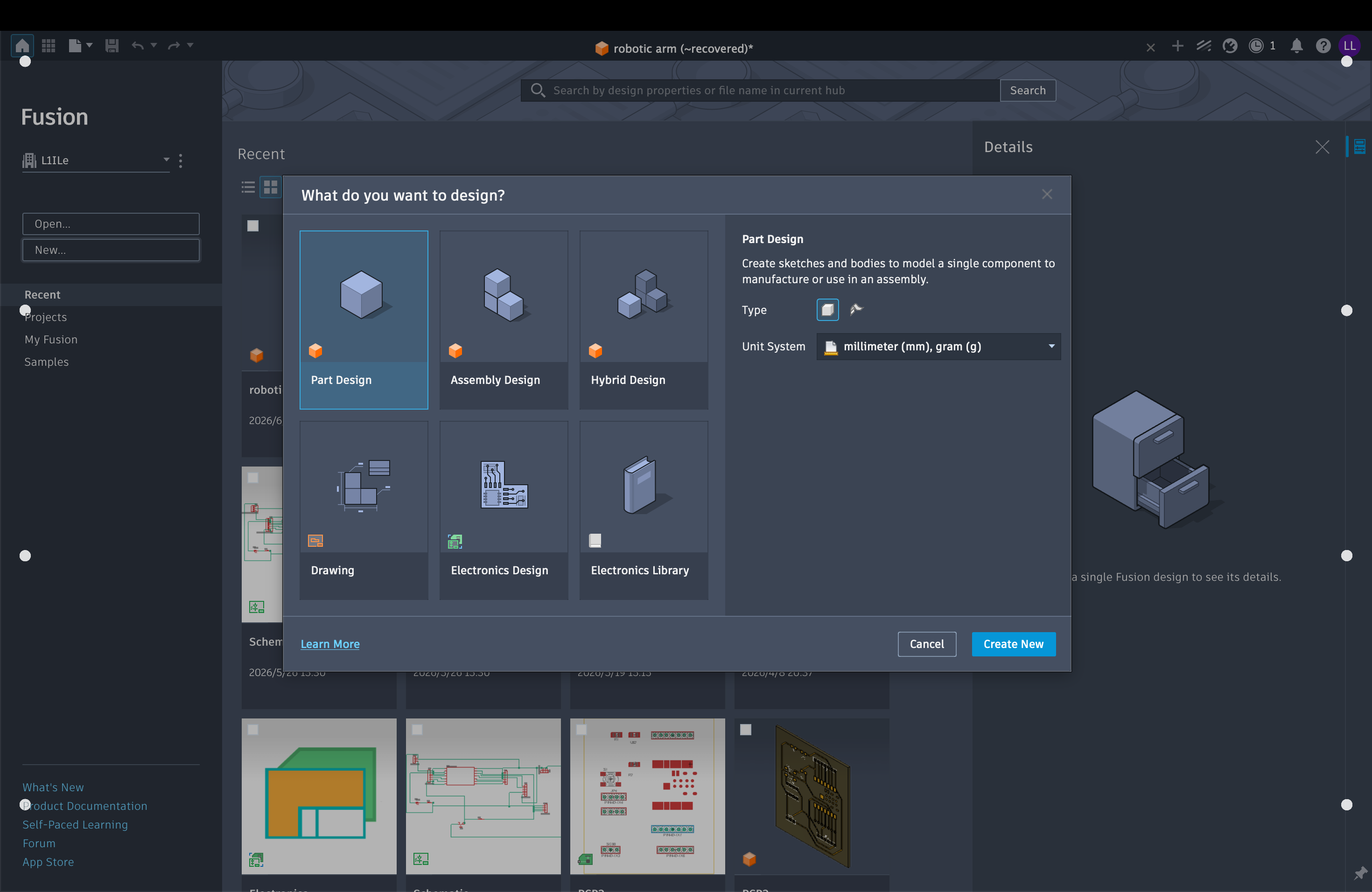
Task: Open hub options three-dot menu
Action: tap(181, 161)
